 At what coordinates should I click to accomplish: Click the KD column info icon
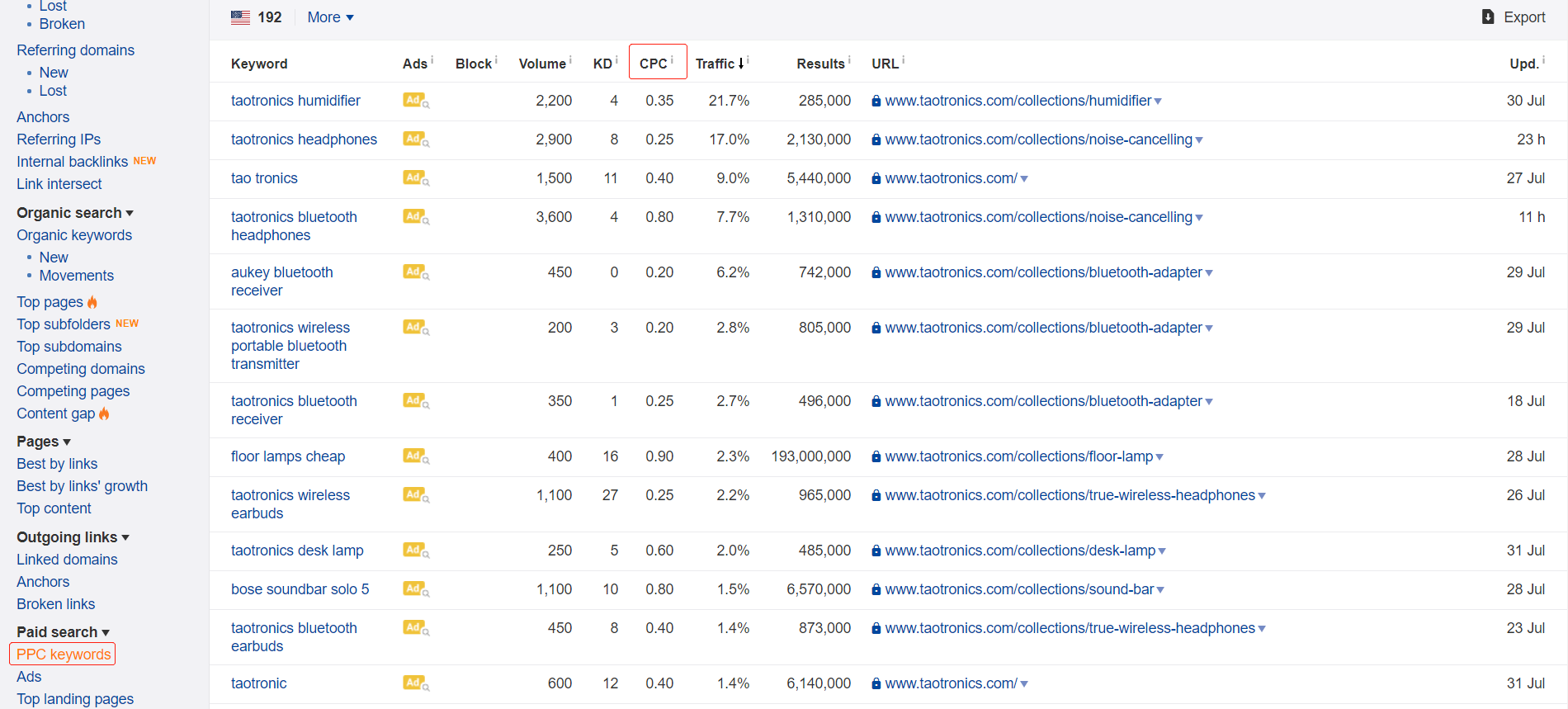pos(616,59)
